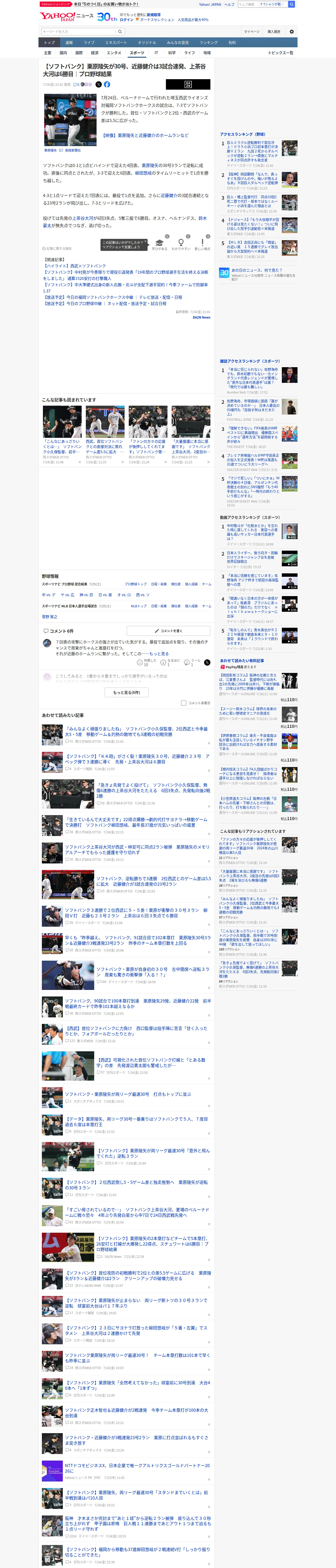The image size is (336, 1568).
Task: Open the settings gear icon
Action: [x=292, y=32]
